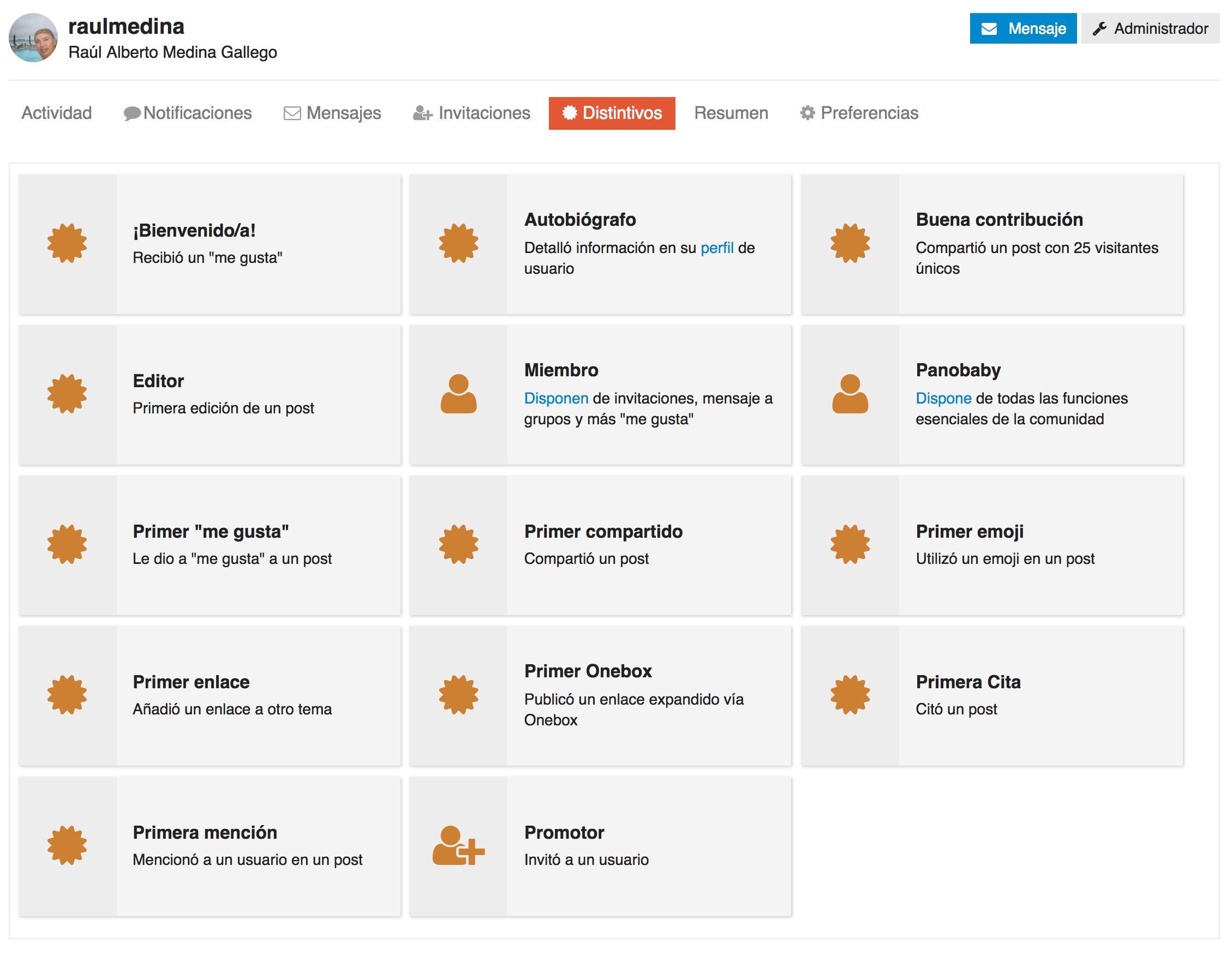
Task: Open the Primera mención badge title
Action: tap(205, 832)
